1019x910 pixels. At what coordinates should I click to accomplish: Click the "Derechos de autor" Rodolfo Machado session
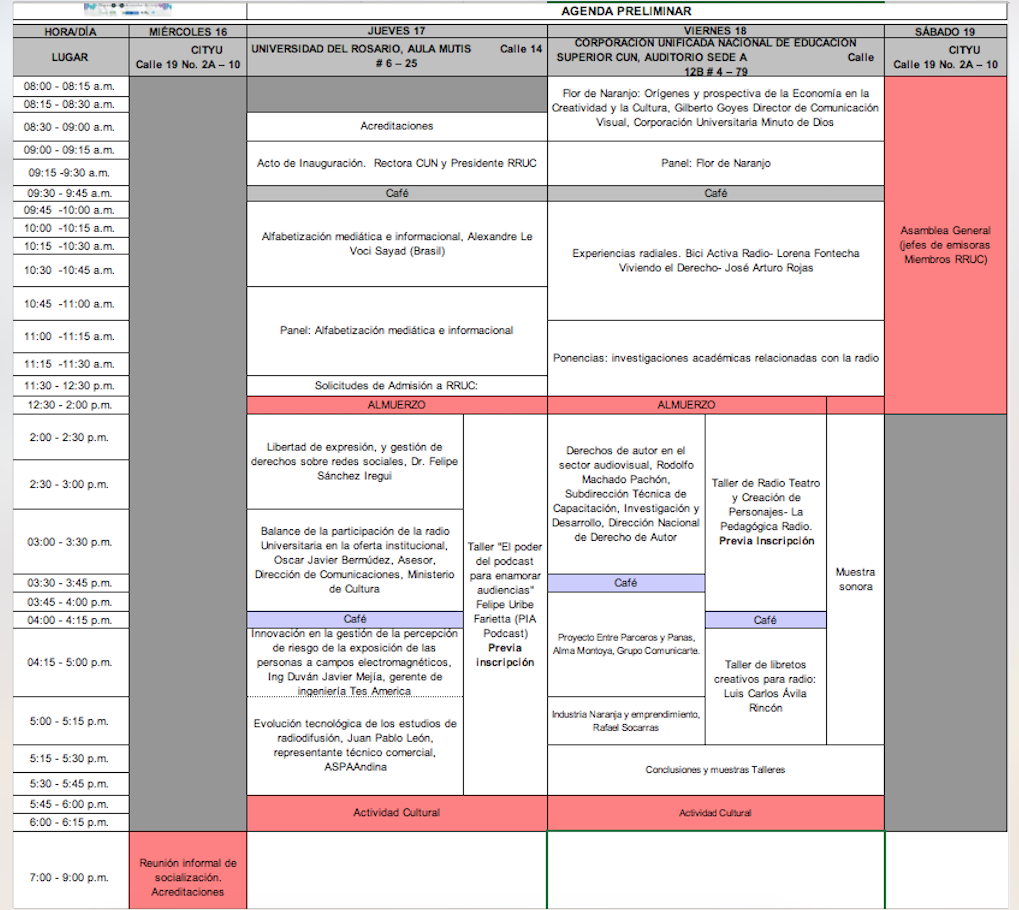(626, 494)
